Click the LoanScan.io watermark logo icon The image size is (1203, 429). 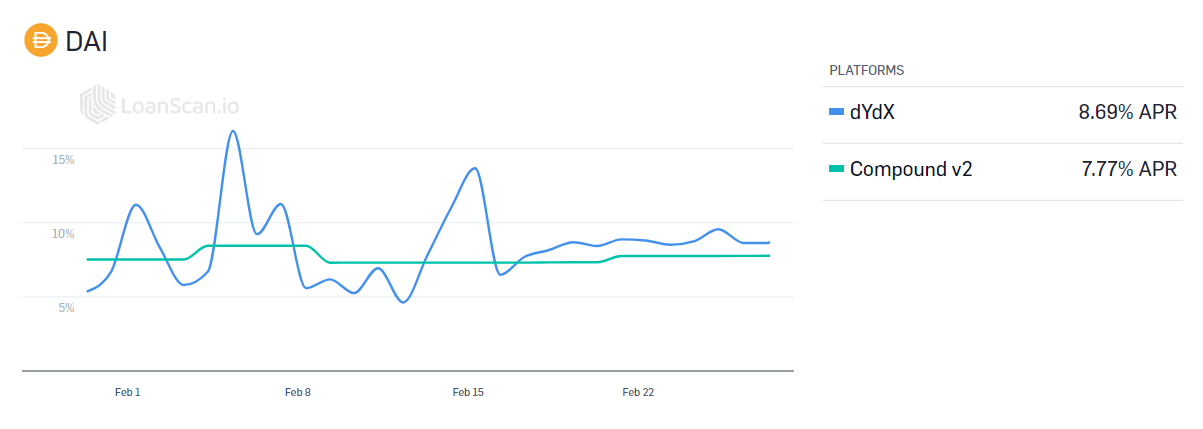click(97, 105)
